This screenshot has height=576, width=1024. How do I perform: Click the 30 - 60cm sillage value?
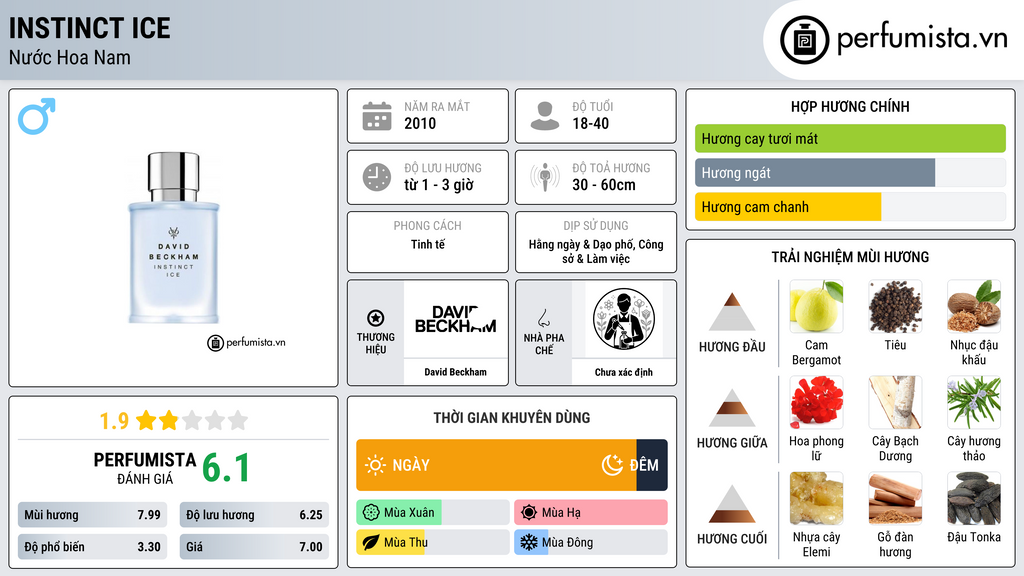pos(603,185)
